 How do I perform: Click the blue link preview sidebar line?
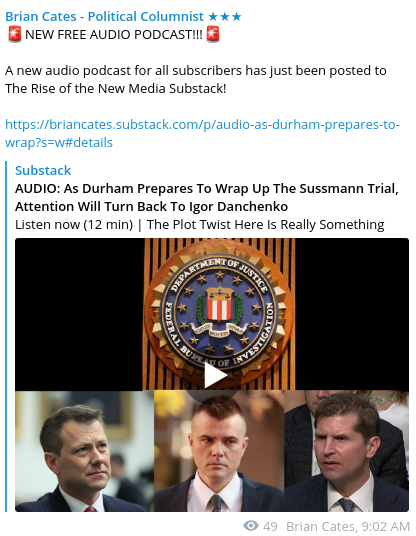[x=6, y=336]
